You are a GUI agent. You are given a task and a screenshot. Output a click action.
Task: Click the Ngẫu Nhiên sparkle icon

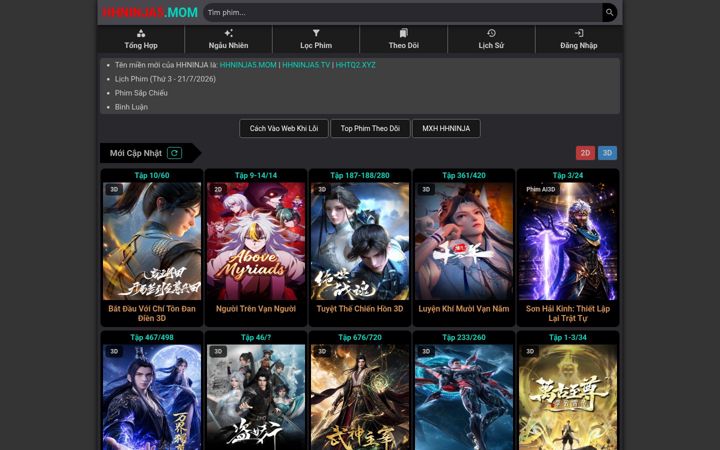(x=228, y=33)
